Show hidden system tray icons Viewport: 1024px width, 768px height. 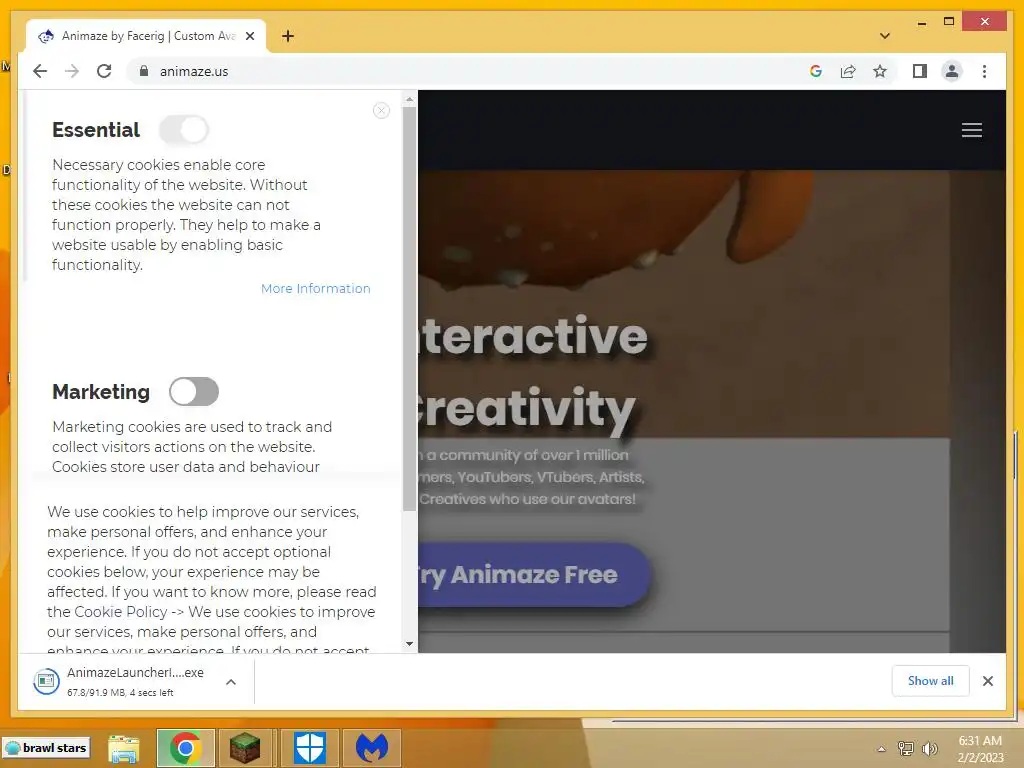tap(881, 749)
